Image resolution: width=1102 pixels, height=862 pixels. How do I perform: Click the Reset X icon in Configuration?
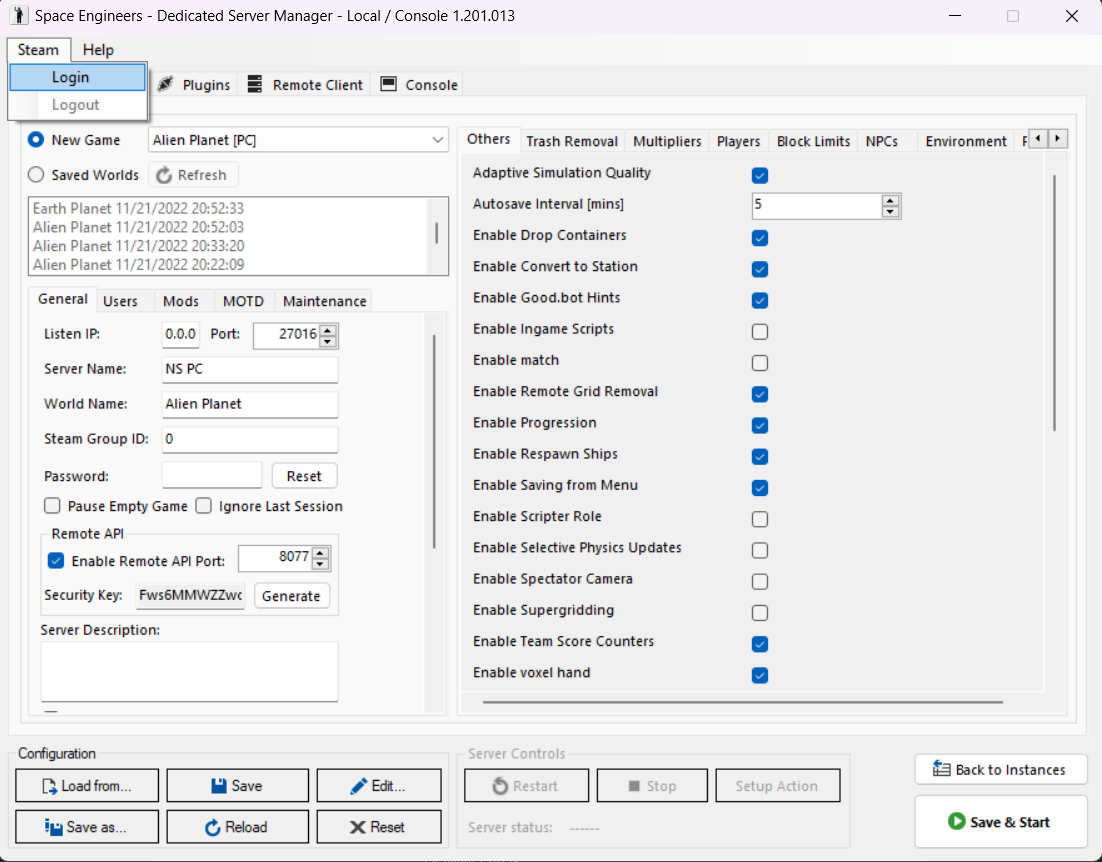pyautogui.click(x=358, y=827)
